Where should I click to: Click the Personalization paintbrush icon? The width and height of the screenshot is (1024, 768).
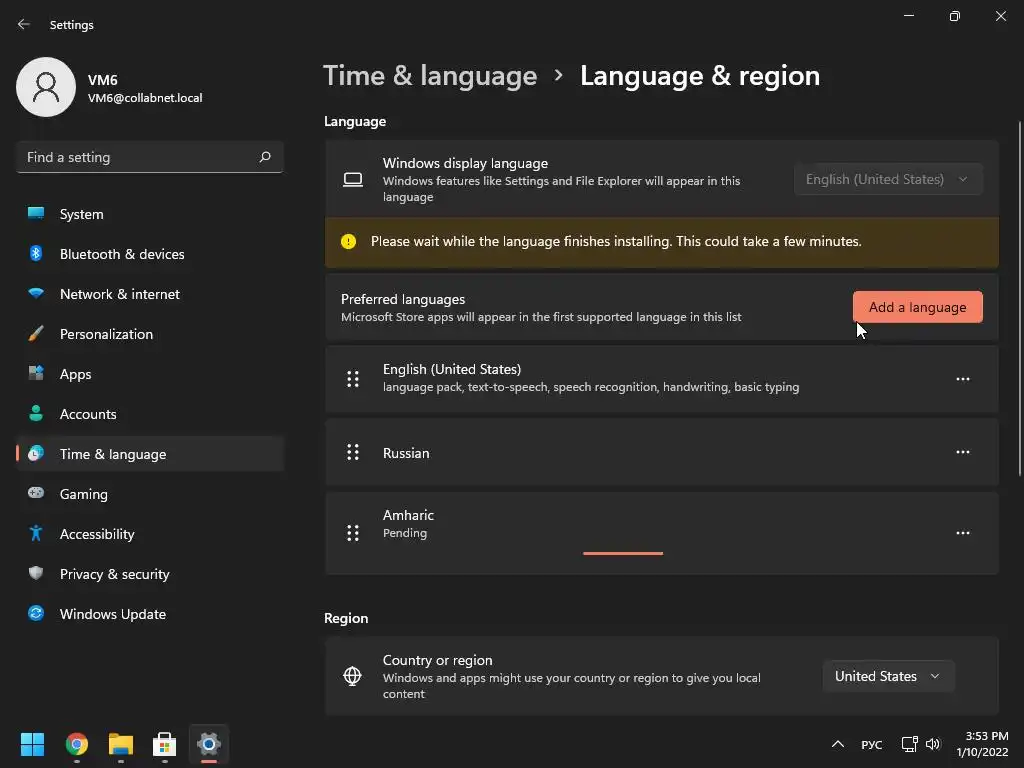tap(36, 334)
